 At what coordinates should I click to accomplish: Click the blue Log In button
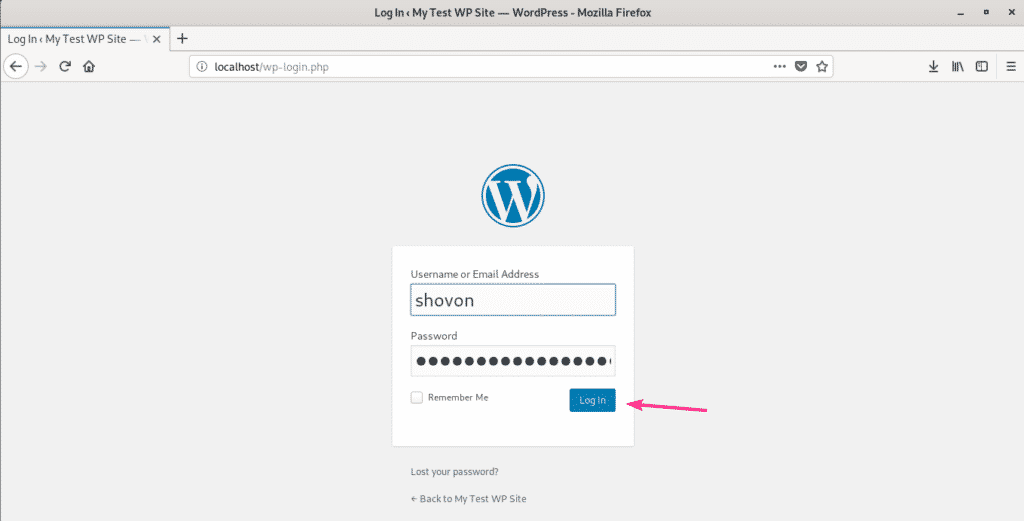point(592,400)
